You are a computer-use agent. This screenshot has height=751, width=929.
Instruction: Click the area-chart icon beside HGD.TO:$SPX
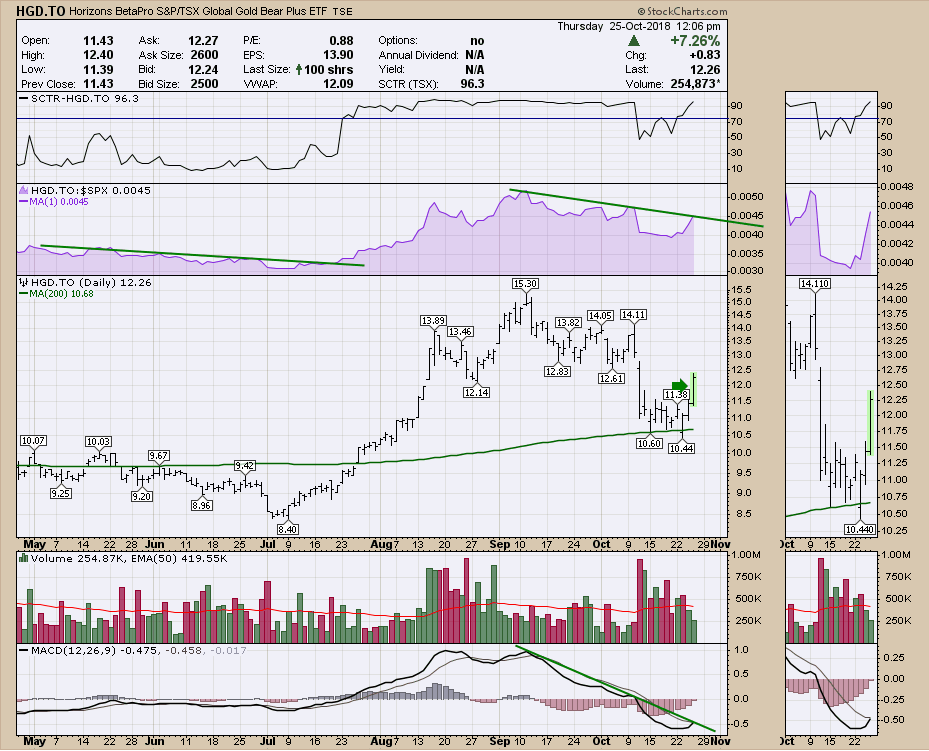(x=24, y=190)
